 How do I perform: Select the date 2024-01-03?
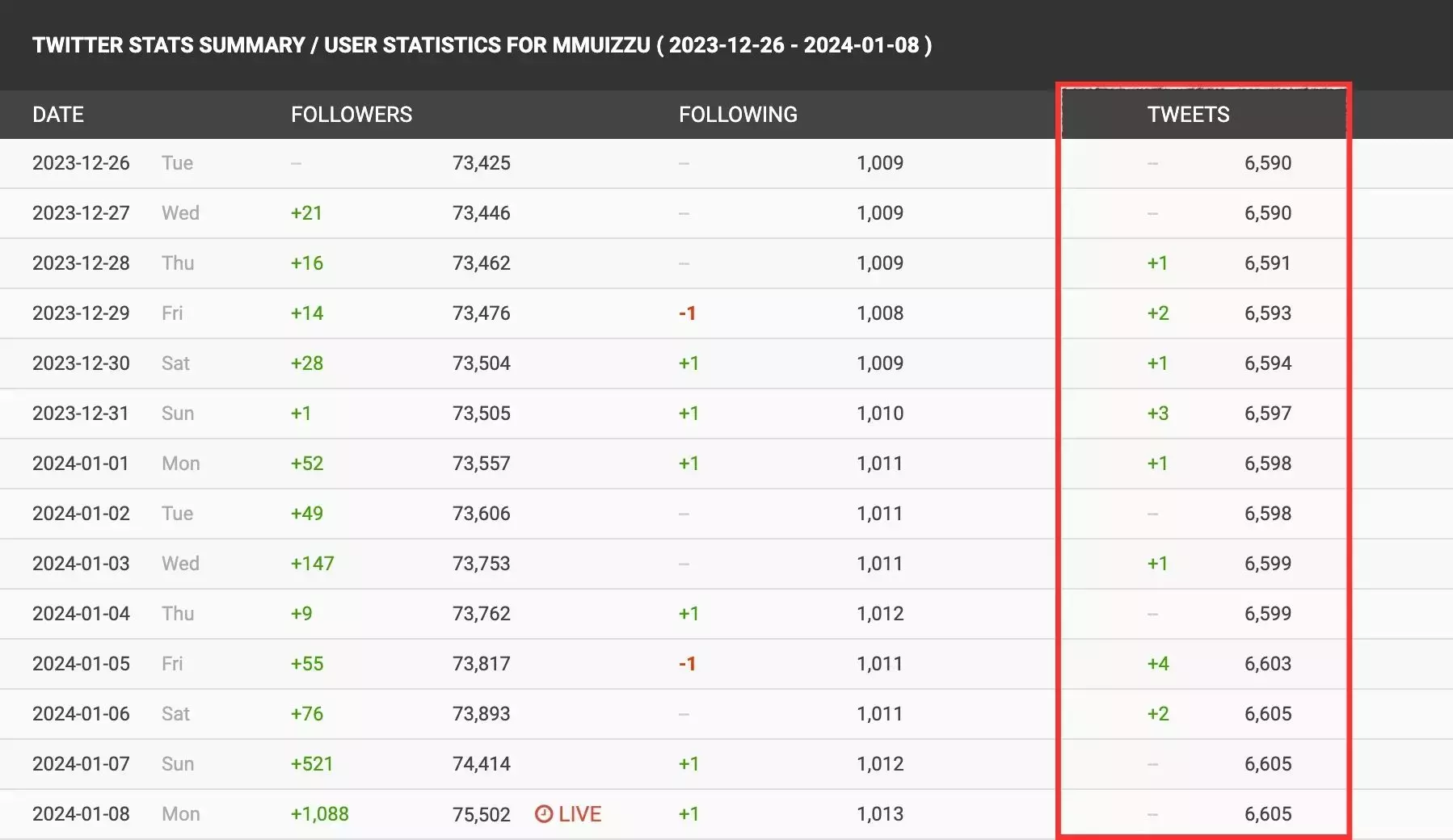click(81, 563)
